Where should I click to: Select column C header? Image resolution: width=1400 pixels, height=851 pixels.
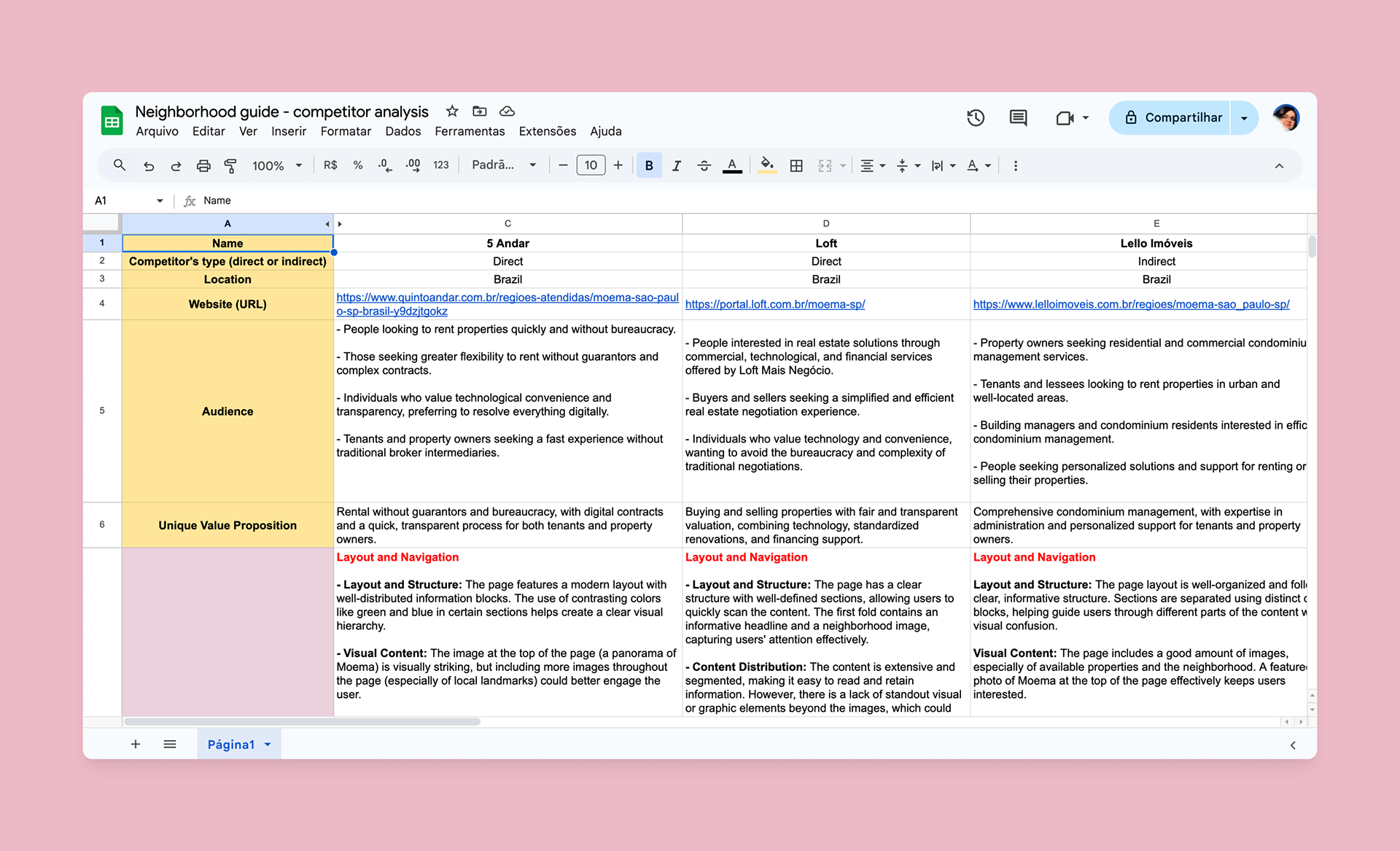(507, 224)
